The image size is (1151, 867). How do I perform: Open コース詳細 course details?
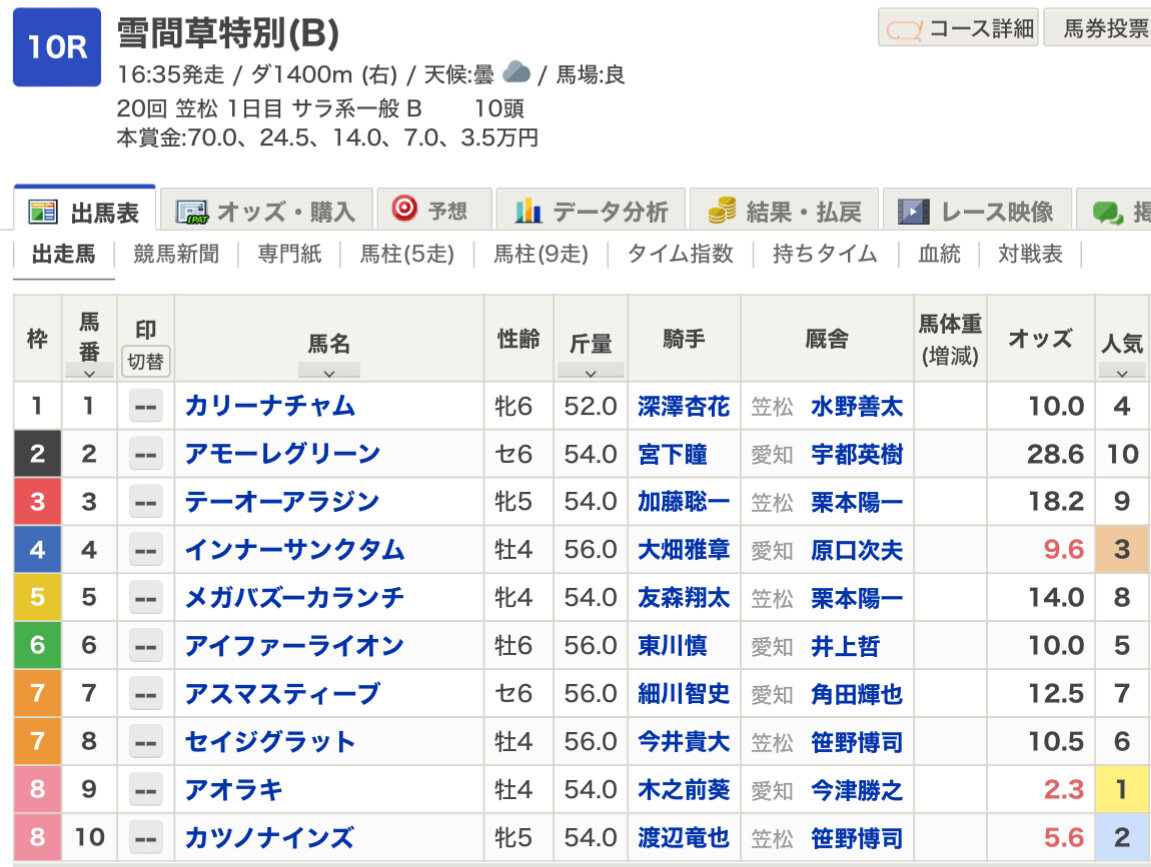[958, 29]
